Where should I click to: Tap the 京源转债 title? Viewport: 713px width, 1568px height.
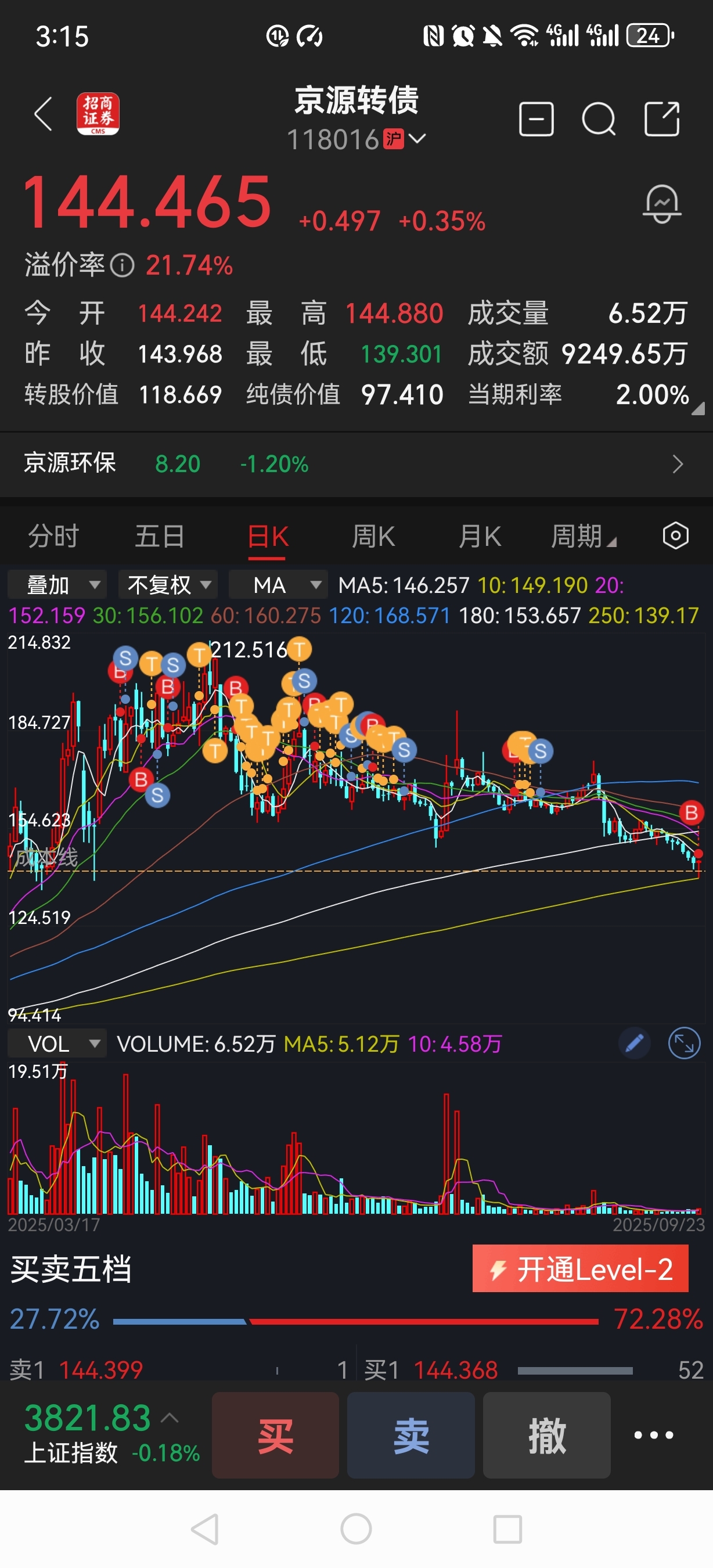pyautogui.click(x=356, y=100)
